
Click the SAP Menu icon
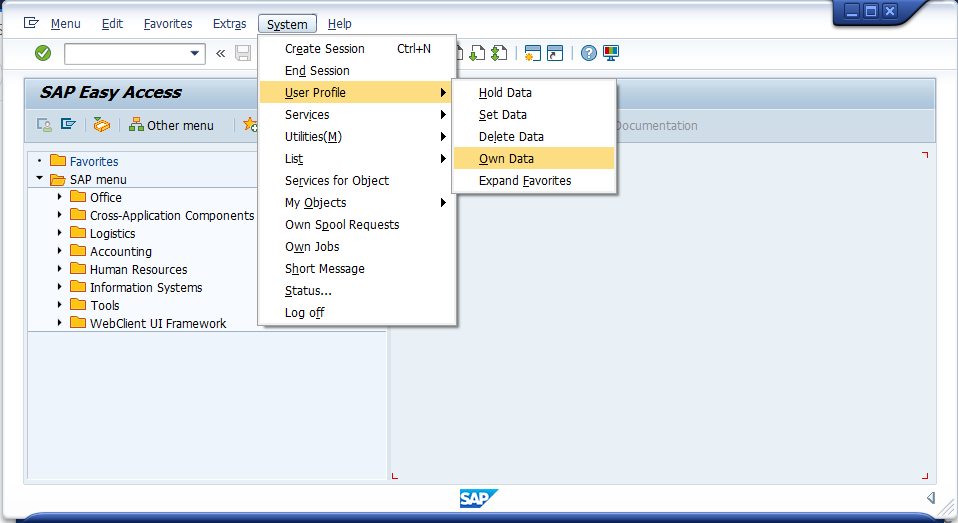point(68,125)
